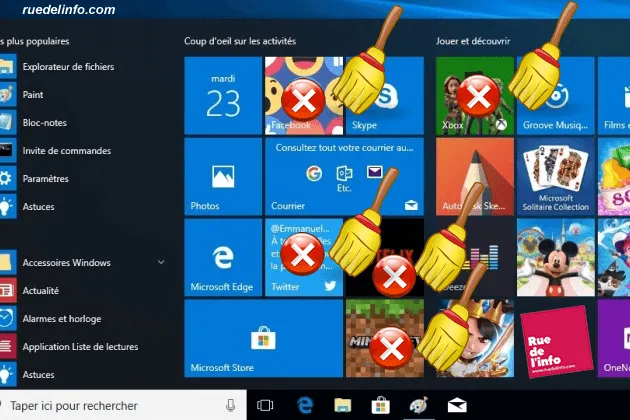Click the Jouer et découvrir group heading
630x420 pixels.
click(473, 41)
